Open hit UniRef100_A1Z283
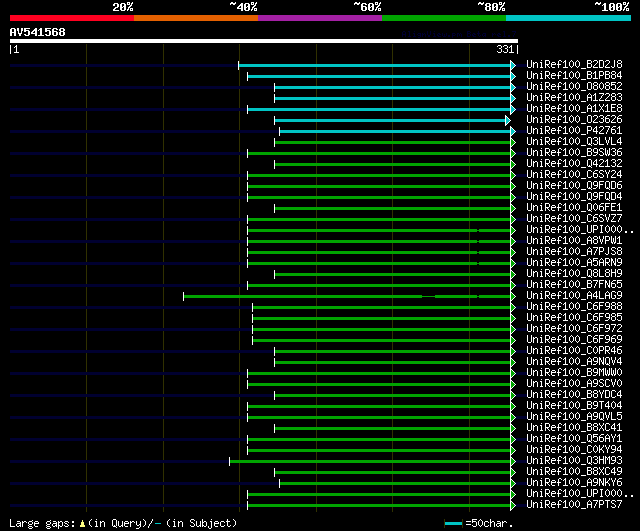 click(x=574, y=98)
